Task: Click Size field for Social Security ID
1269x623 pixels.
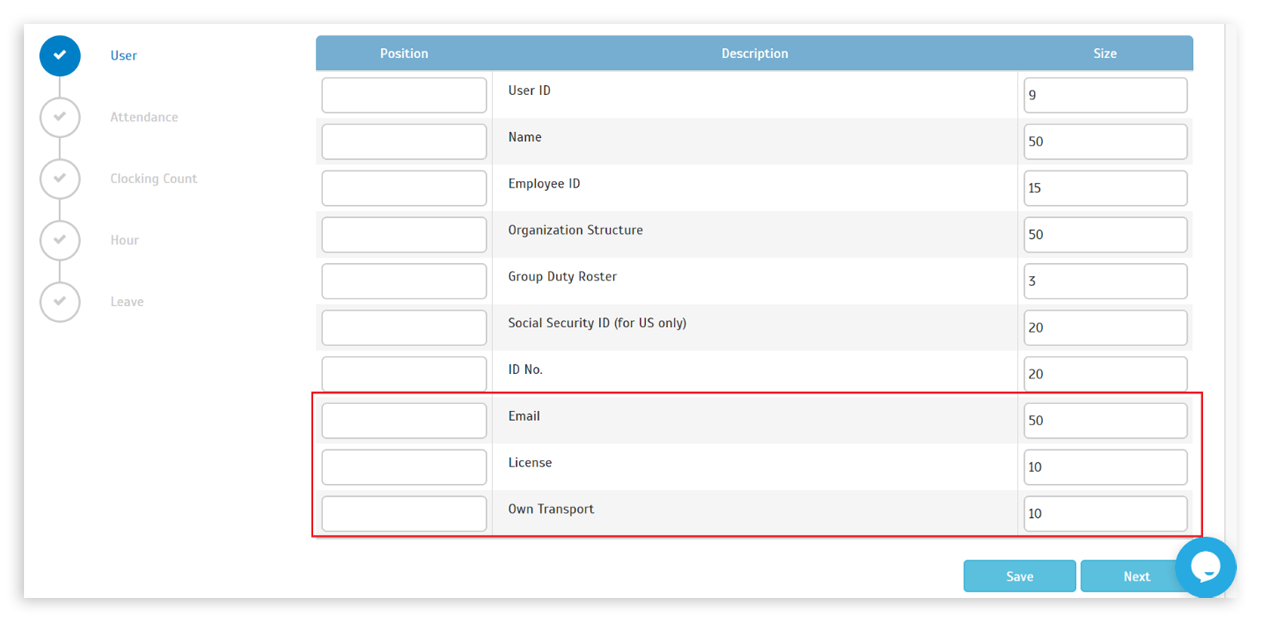Action: tap(1106, 328)
